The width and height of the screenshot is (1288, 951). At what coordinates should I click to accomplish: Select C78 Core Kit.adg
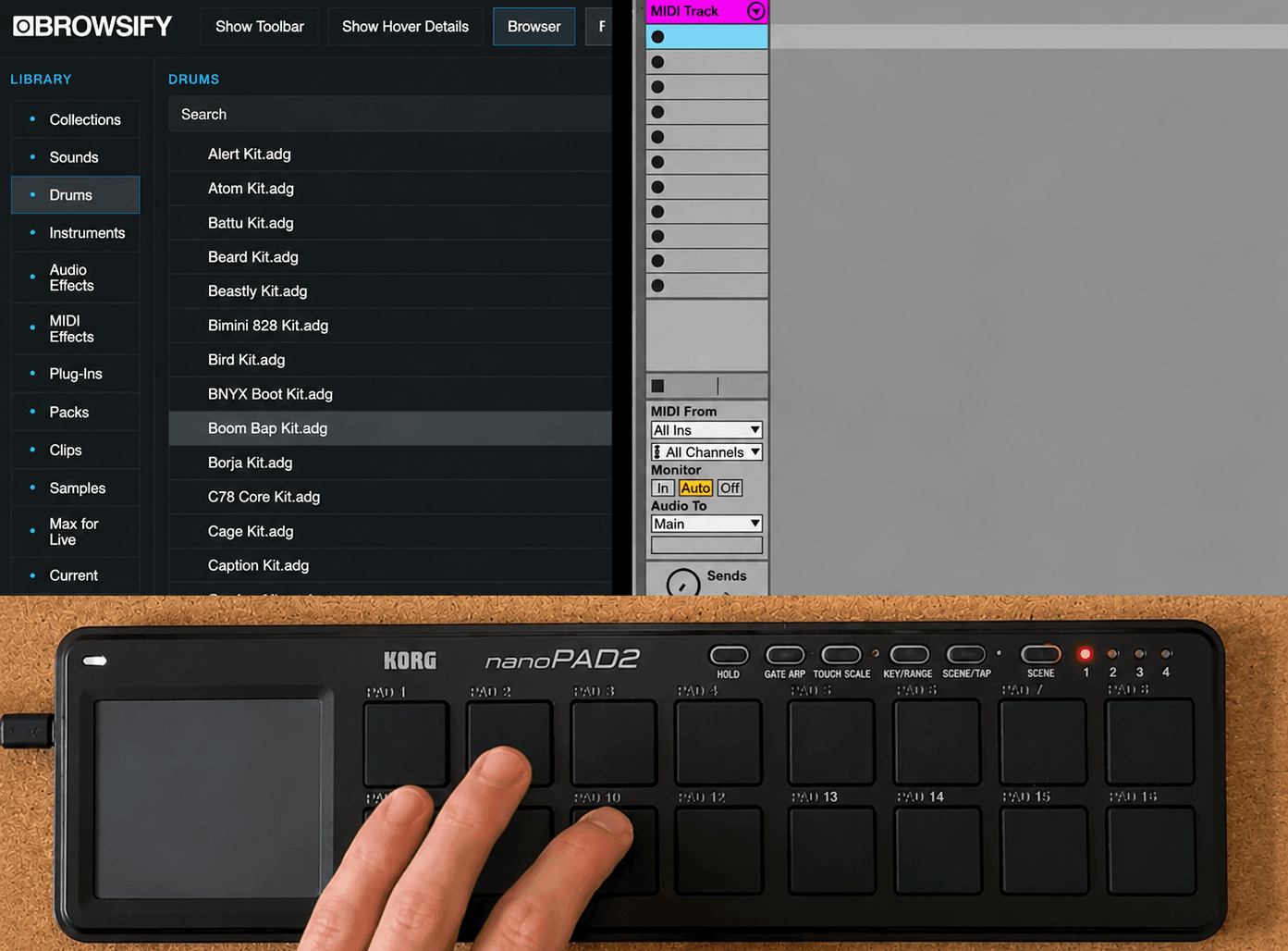[x=390, y=496]
